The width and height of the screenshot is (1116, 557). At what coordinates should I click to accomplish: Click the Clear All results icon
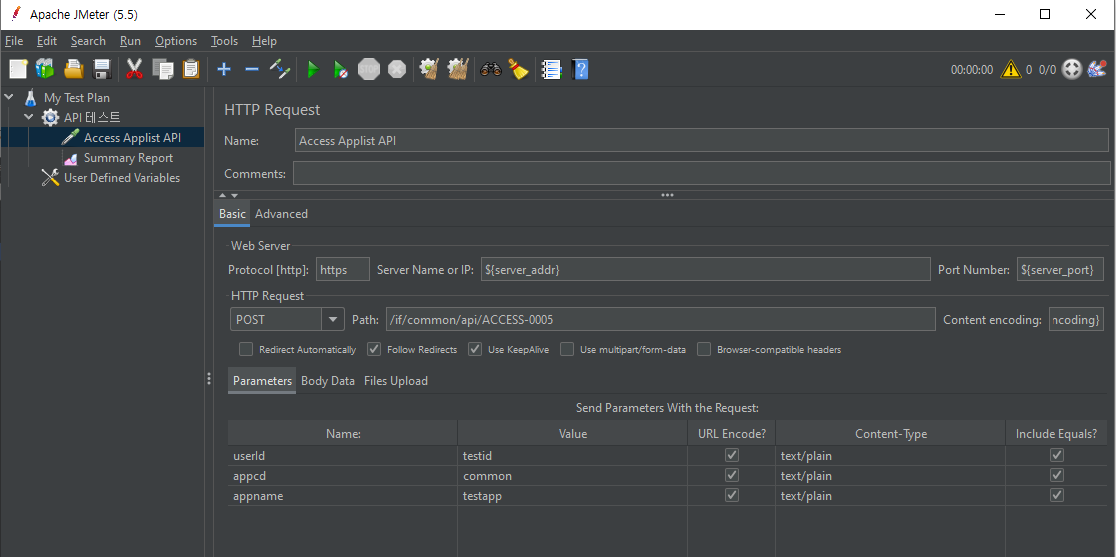(457, 70)
